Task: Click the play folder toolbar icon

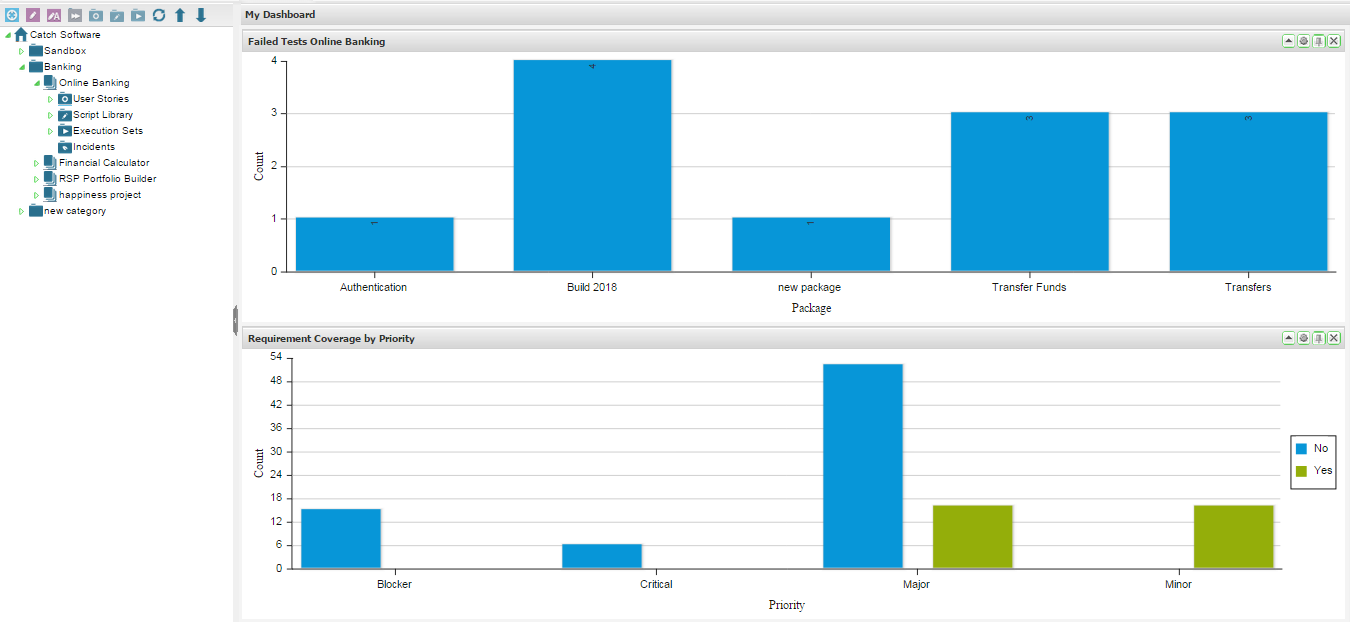Action: [138, 15]
